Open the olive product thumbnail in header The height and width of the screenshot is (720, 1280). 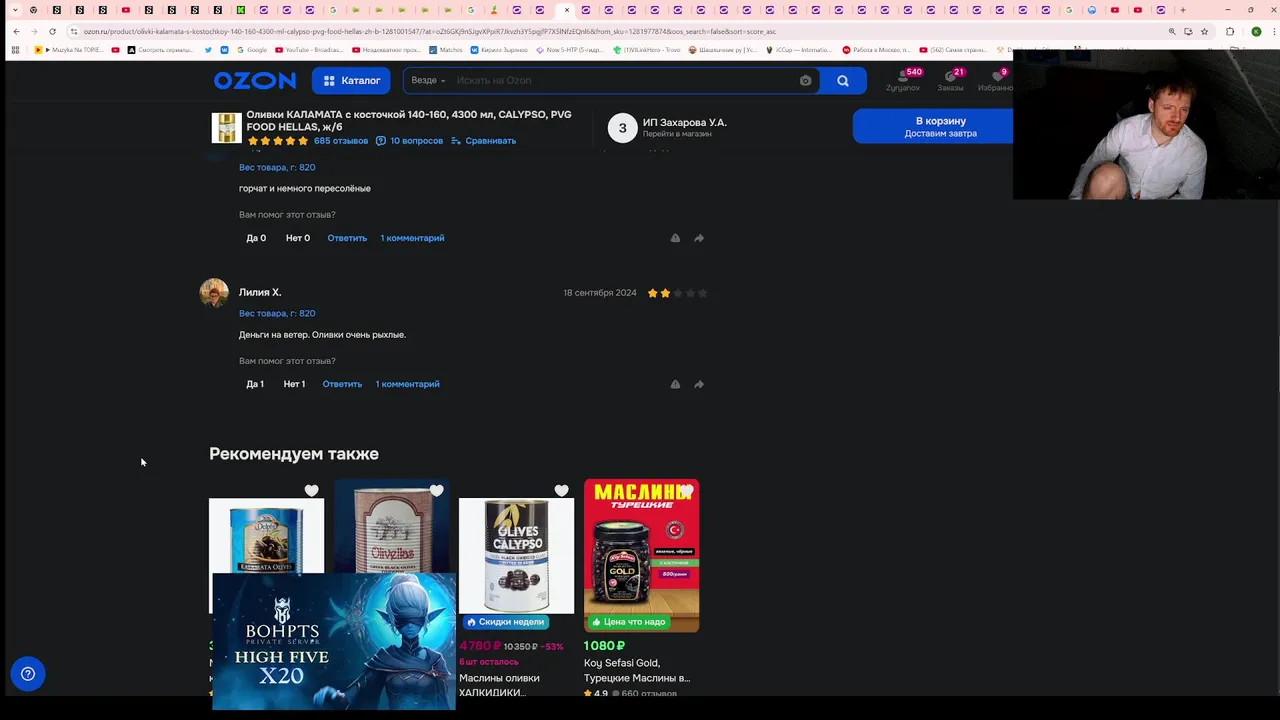click(226, 128)
